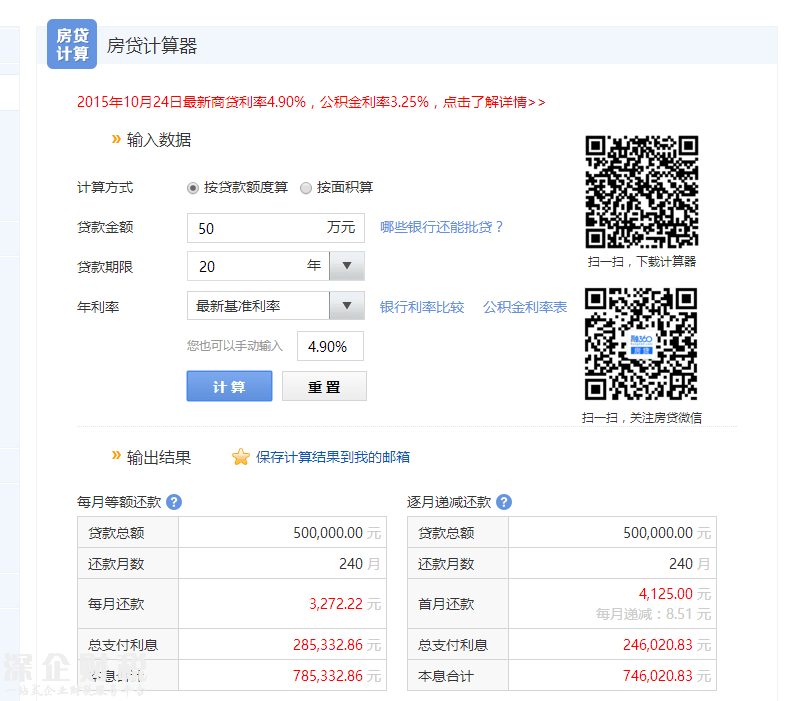Image resolution: width=785 pixels, height=701 pixels.
Task: Open 哪些银行还能批贷？ link
Action: [441, 227]
